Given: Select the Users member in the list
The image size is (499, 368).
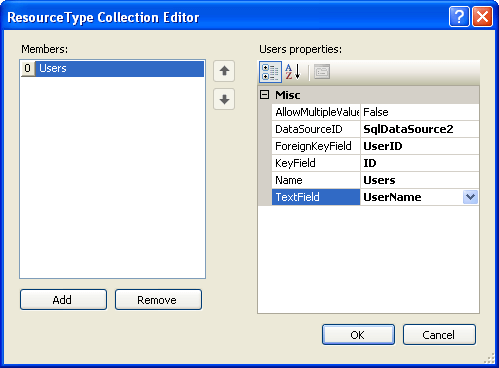Looking at the screenshot, I should (113, 68).
